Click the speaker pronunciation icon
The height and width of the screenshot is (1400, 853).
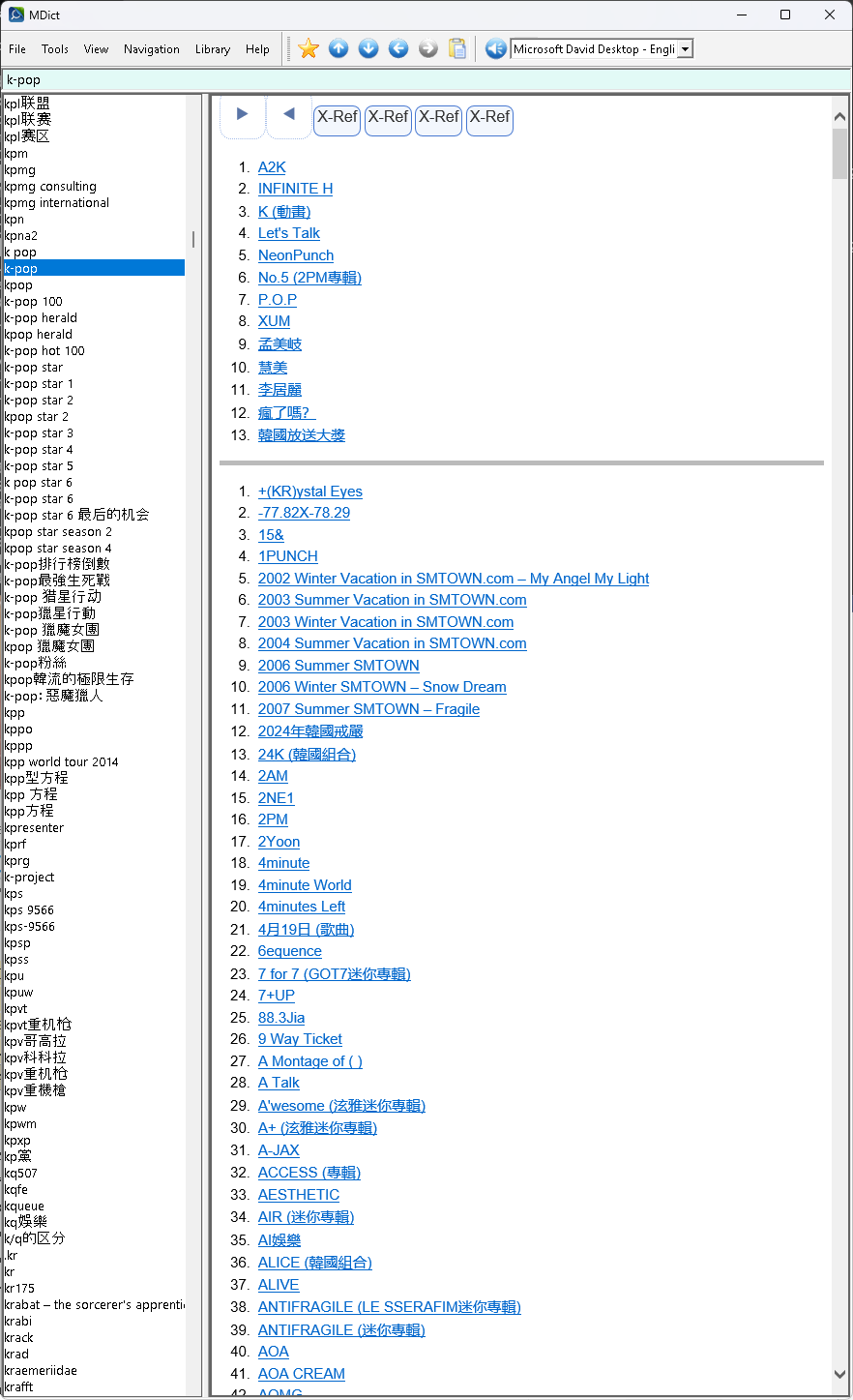point(495,48)
